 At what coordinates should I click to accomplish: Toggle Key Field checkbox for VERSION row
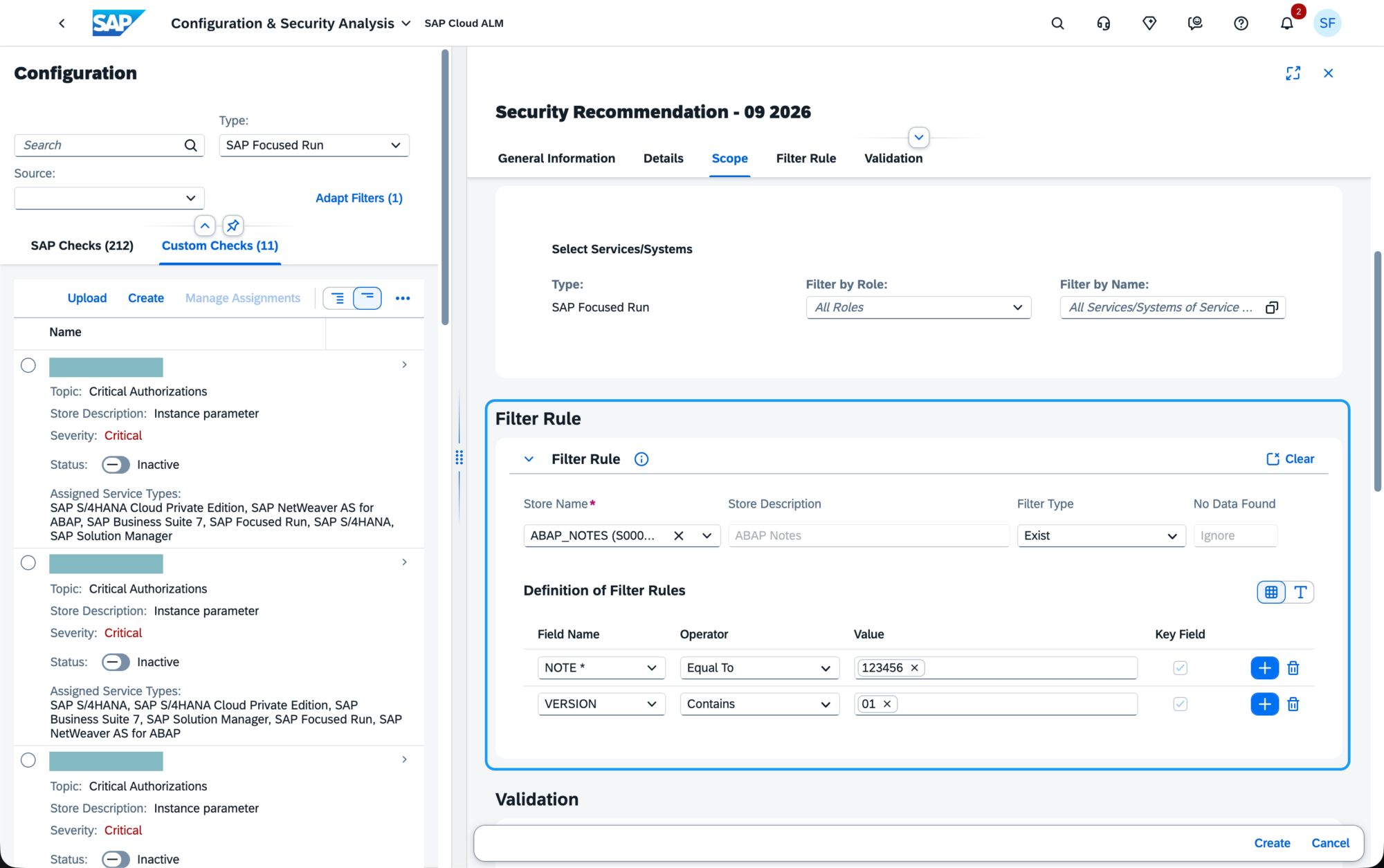[x=1180, y=704]
